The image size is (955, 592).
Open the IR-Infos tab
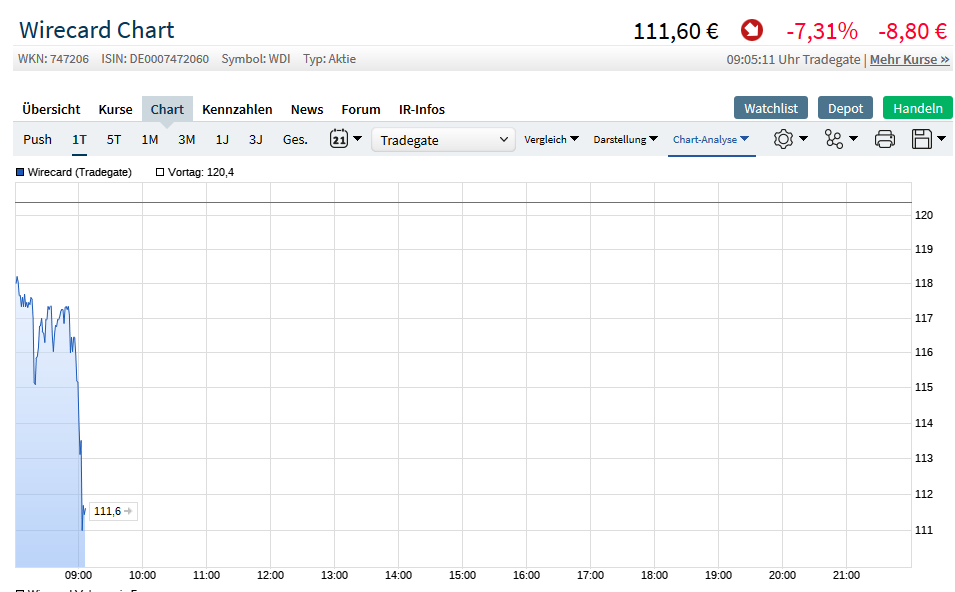[421, 109]
